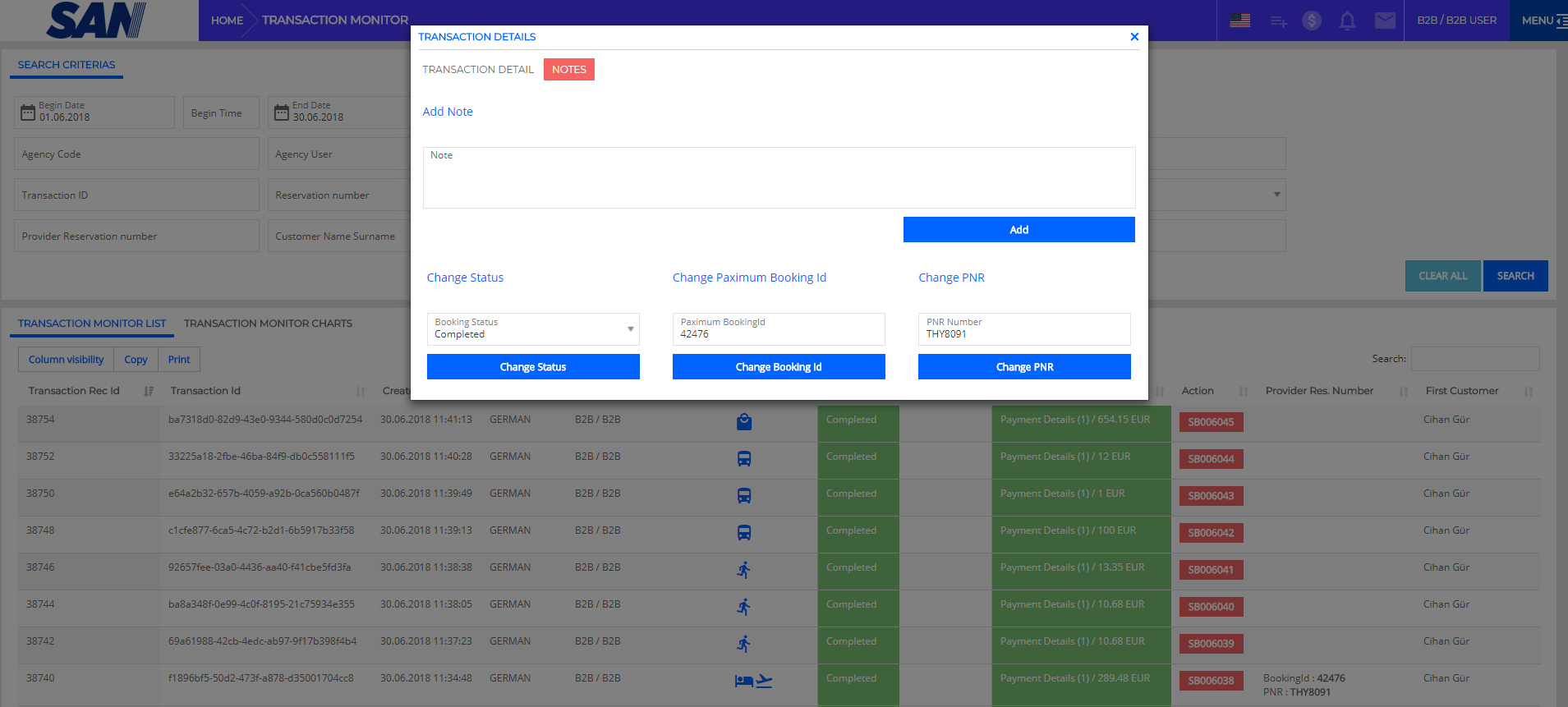Viewport: 1568px width, 707px height.
Task: Click the US flag language icon
Action: point(1239,21)
